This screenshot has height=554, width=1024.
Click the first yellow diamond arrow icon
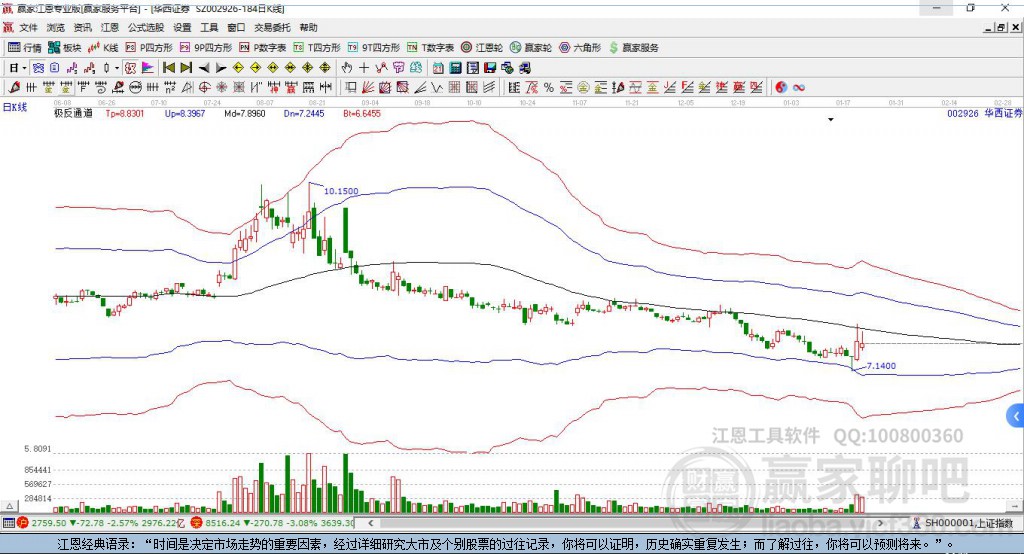(x=238, y=68)
